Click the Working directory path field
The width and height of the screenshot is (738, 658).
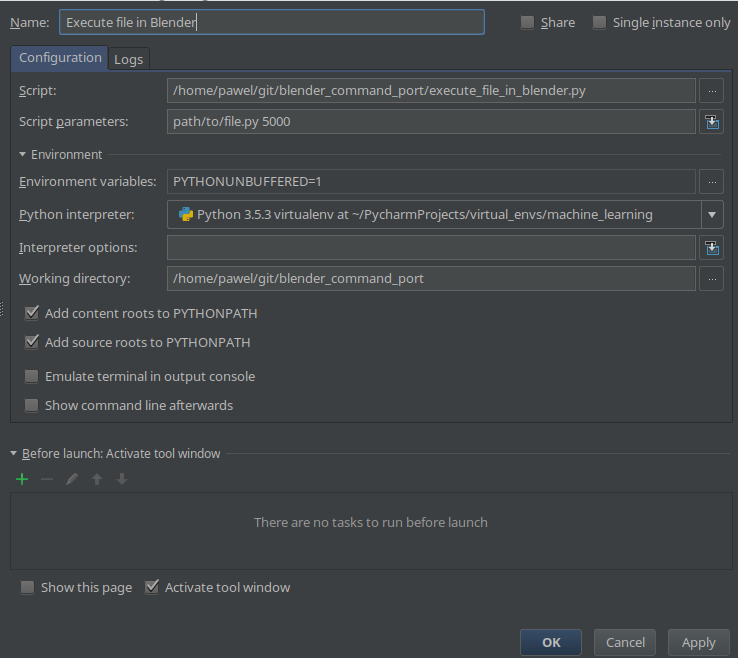(431, 279)
